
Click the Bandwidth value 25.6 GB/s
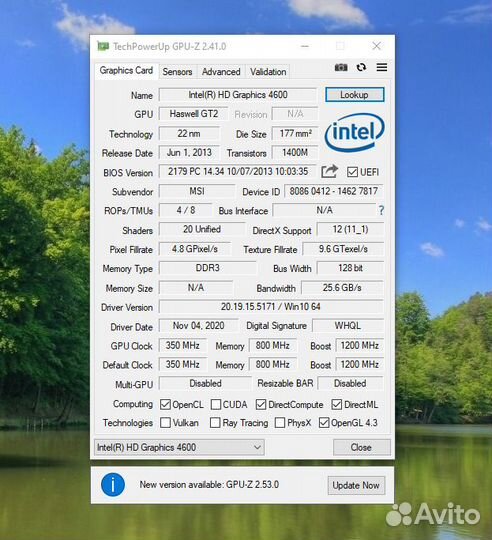[342, 288]
